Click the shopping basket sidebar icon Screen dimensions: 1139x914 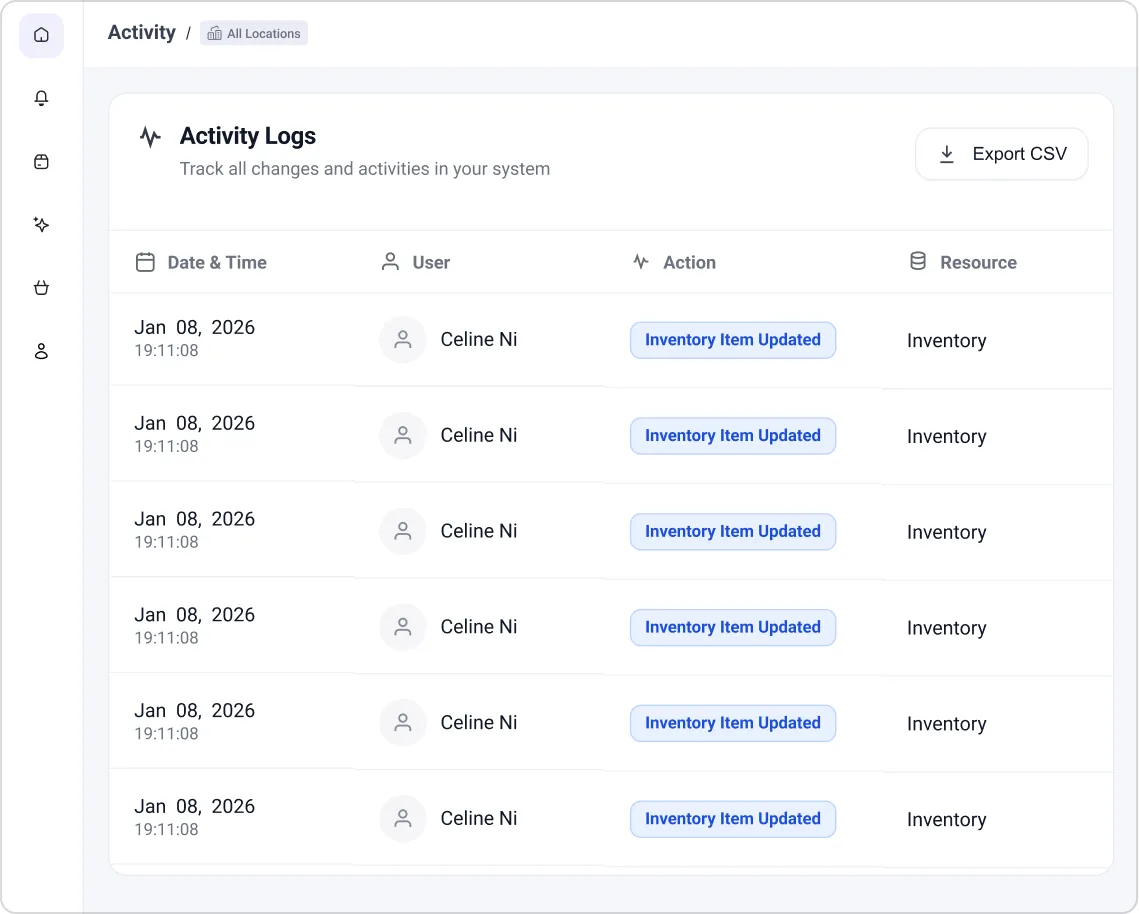pyautogui.click(x=41, y=289)
